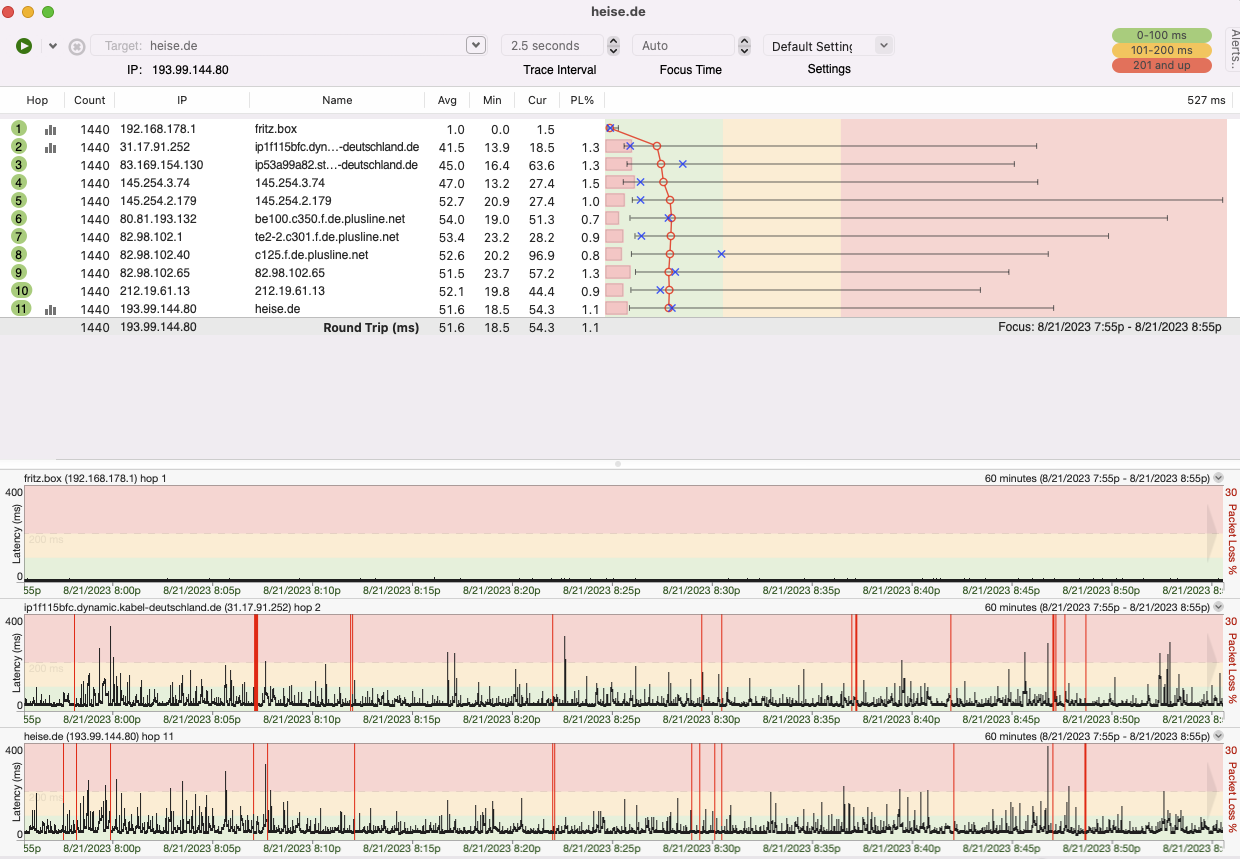Click the red 201 and up legend swatch
The width and height of the screenshot is (1240, 859).
pos(1161,65)
